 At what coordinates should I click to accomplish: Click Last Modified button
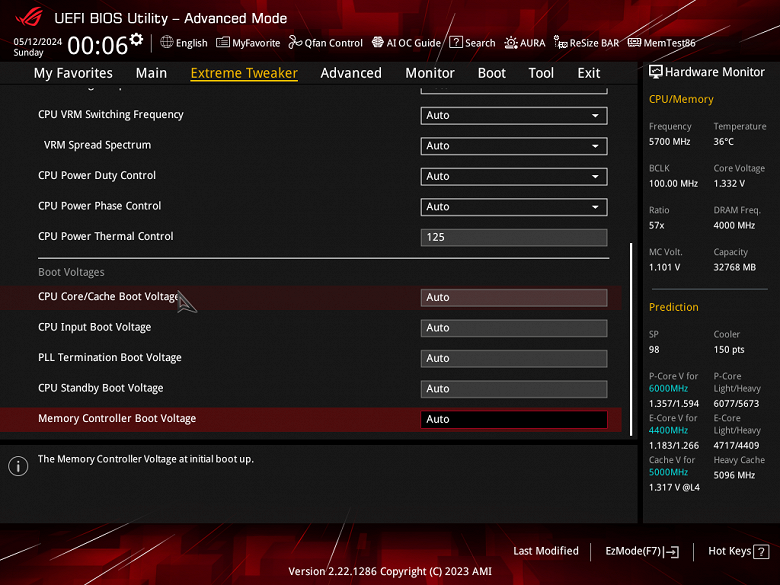tap(546, 551)
